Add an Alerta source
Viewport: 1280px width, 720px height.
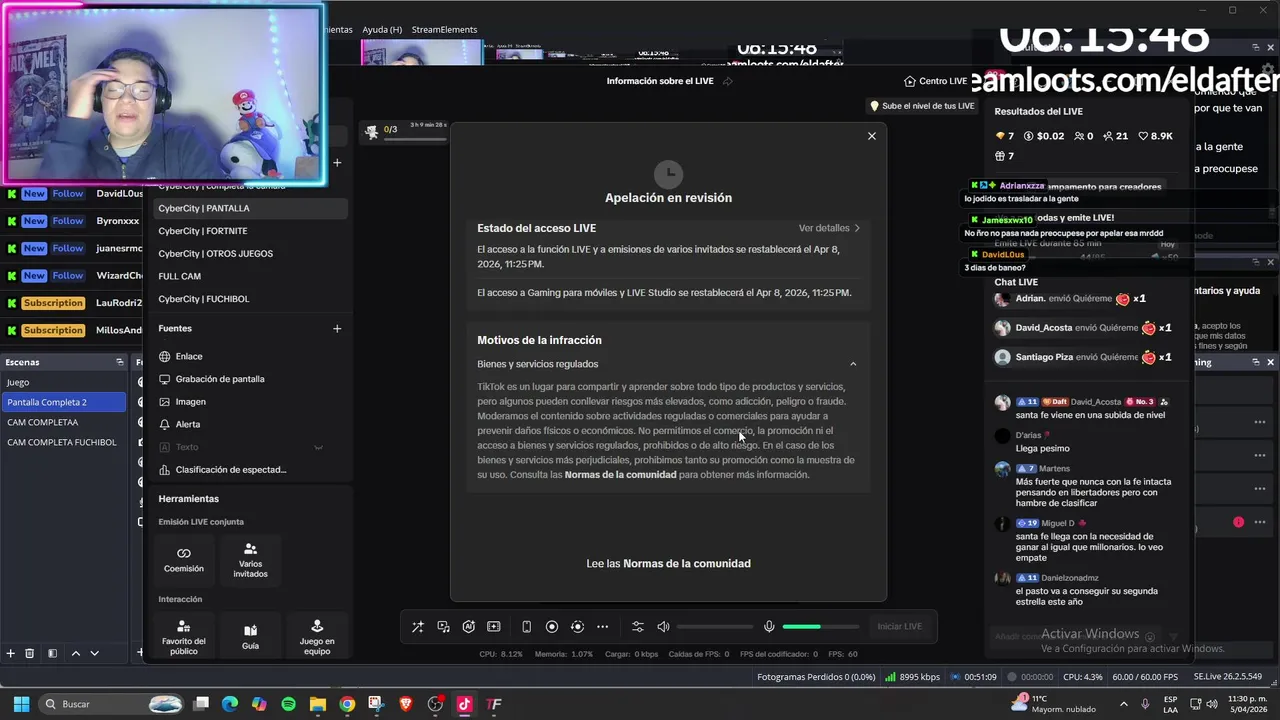click(x=179, y=424)
